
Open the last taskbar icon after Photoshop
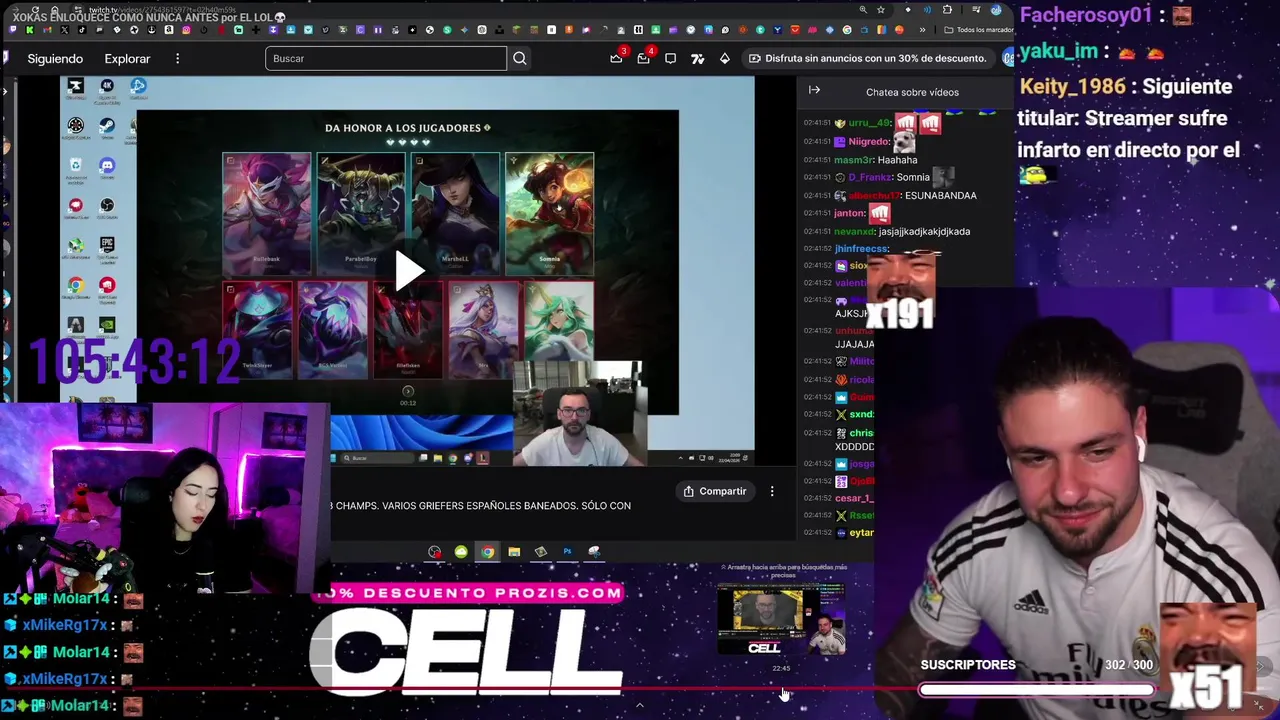click(594, 552)
